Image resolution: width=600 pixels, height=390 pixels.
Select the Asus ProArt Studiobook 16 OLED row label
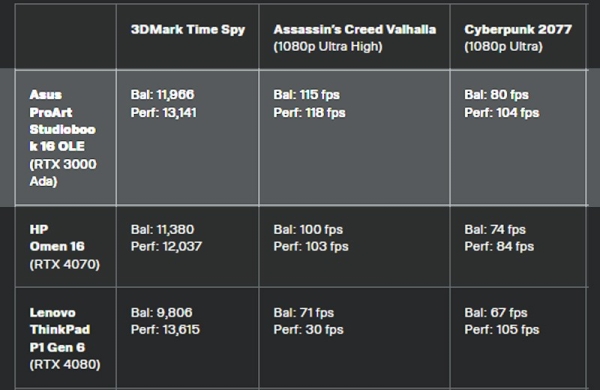point(63,138)
